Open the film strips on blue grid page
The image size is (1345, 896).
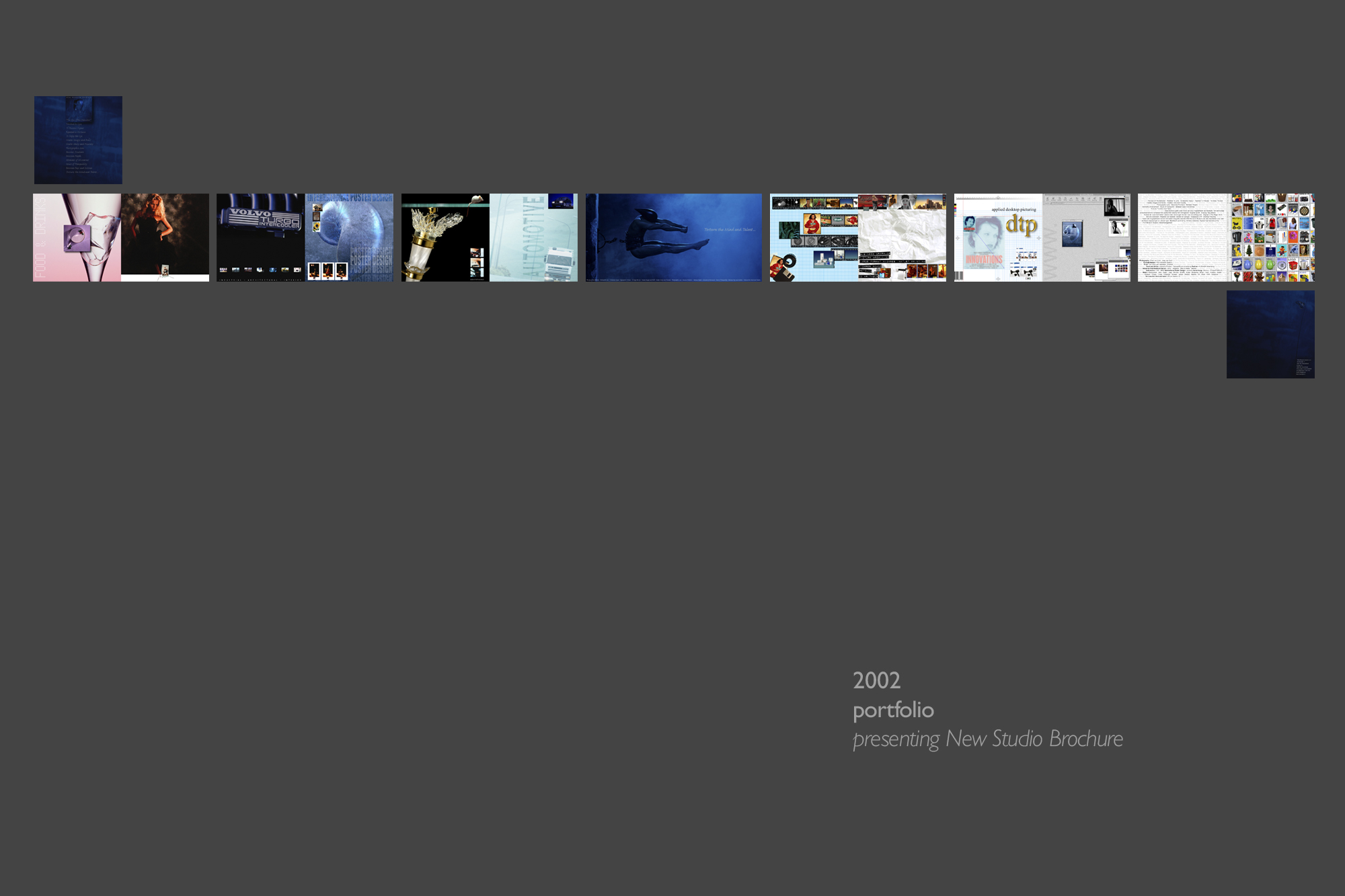814,237
